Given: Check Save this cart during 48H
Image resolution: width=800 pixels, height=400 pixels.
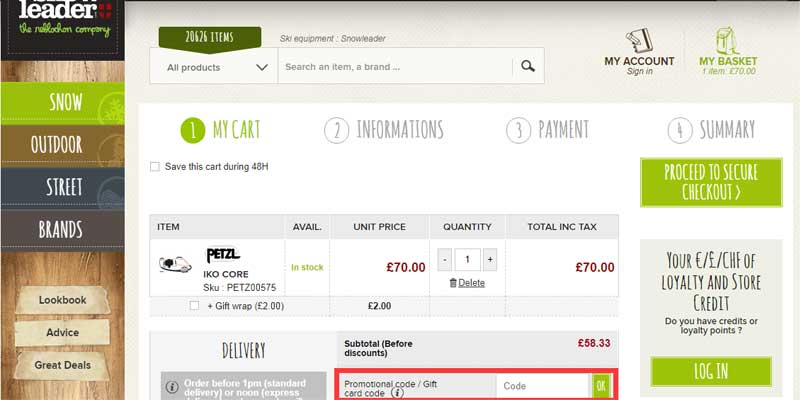Looking at the screenshot, I should tap(155, 167).
